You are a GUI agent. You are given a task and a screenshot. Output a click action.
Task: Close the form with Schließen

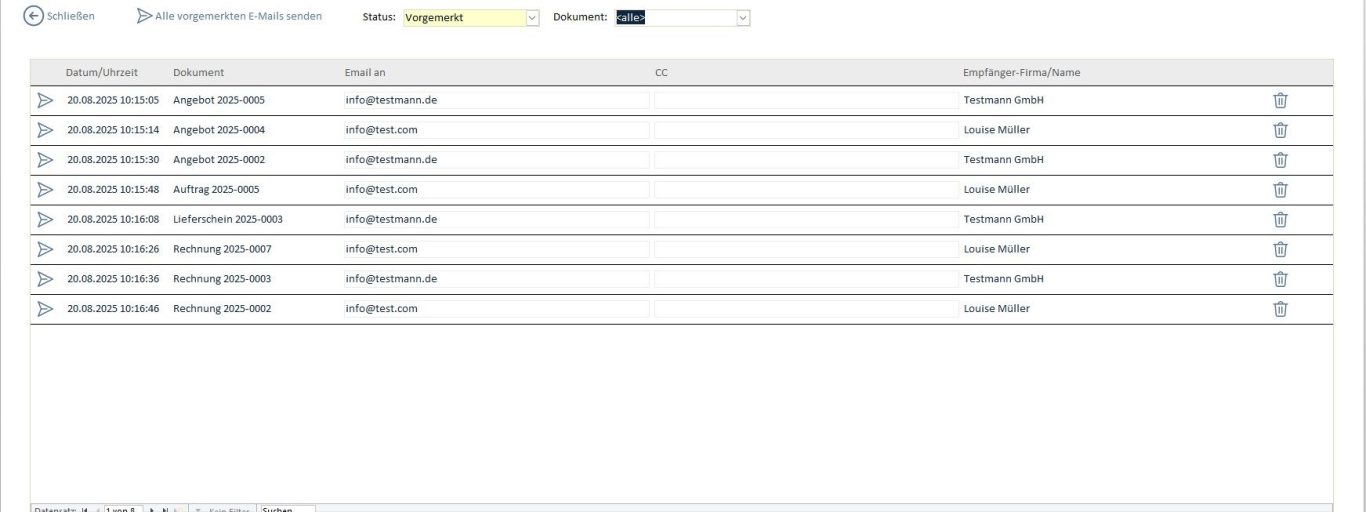(59, 16)
